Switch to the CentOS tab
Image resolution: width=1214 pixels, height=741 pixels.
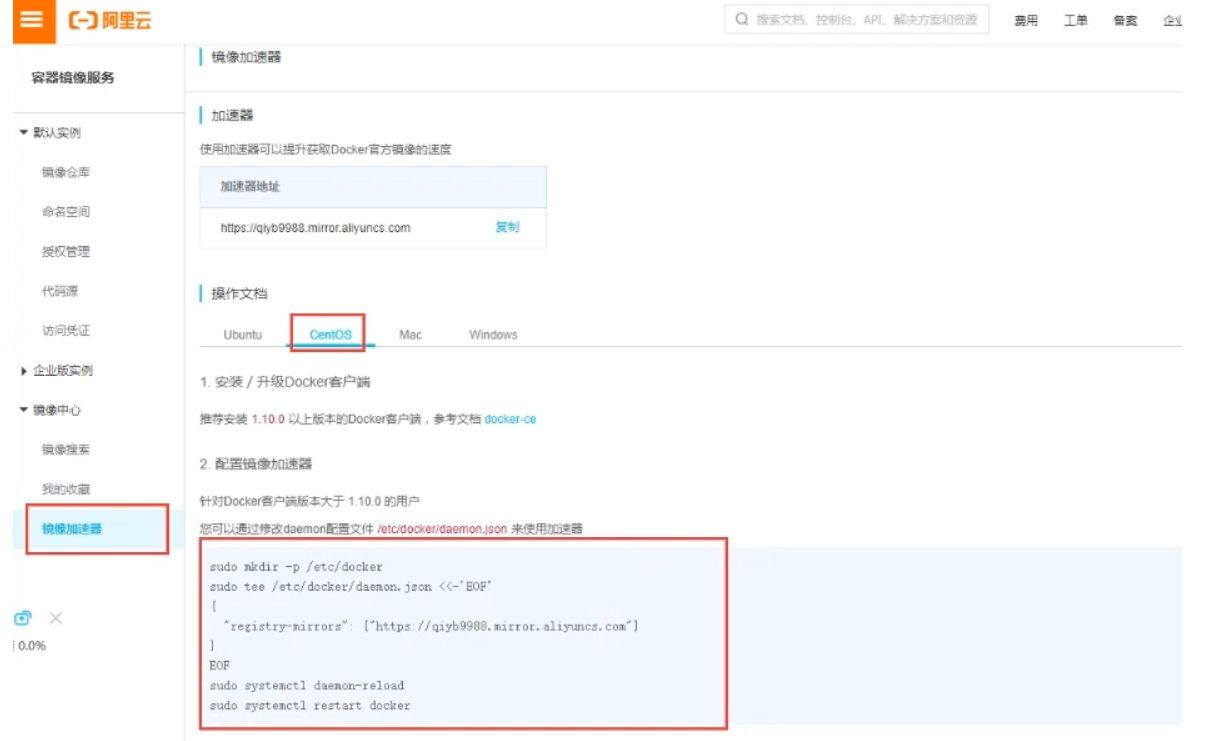pyautogui.click(x=331, y=335)
